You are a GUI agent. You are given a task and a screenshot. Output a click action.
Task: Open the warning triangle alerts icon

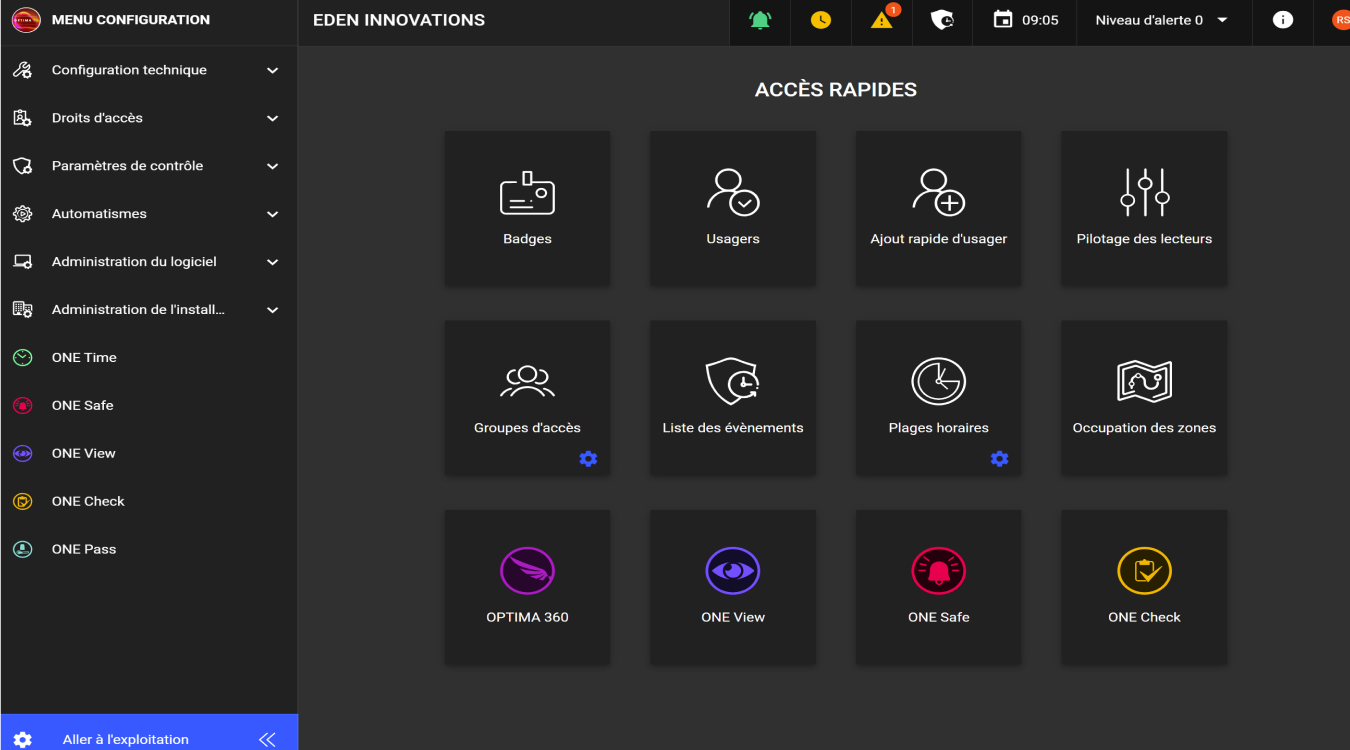click(x=882, y=20)
